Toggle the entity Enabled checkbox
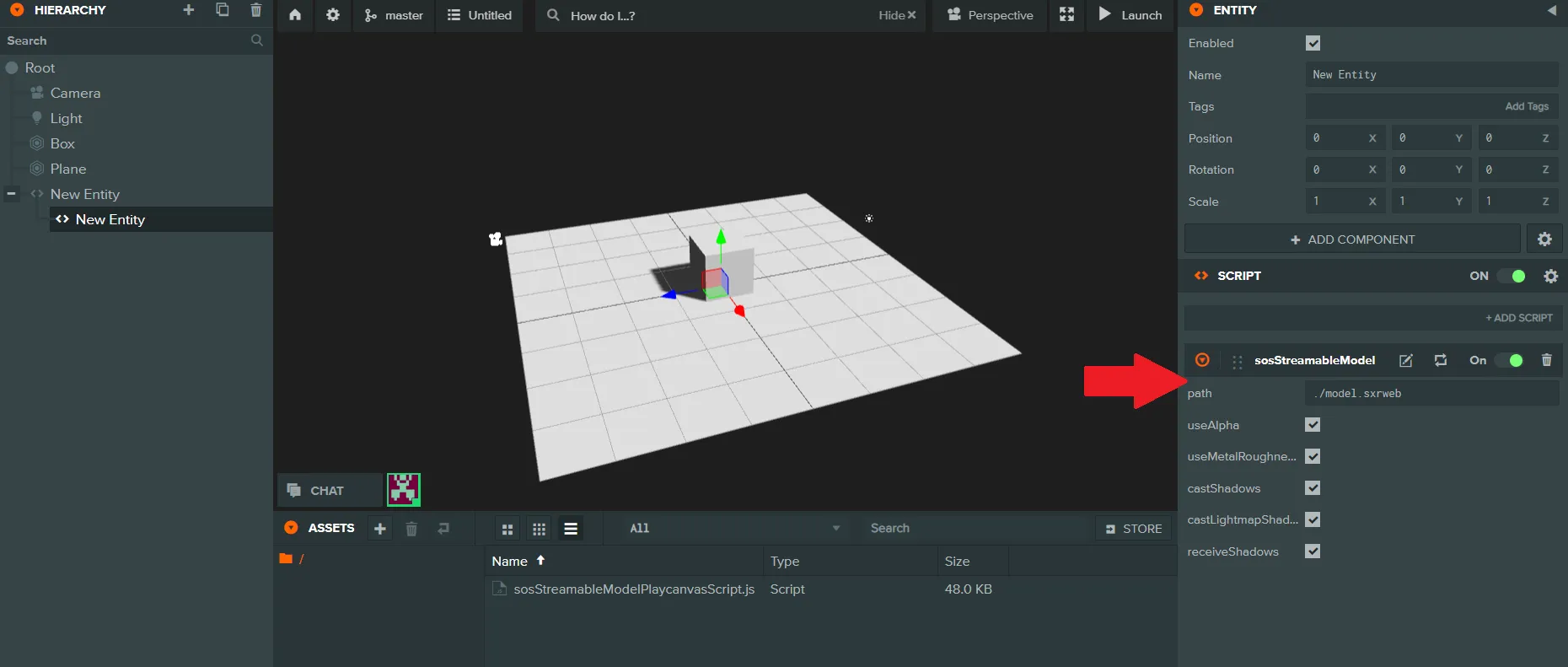 (1313, 43)
